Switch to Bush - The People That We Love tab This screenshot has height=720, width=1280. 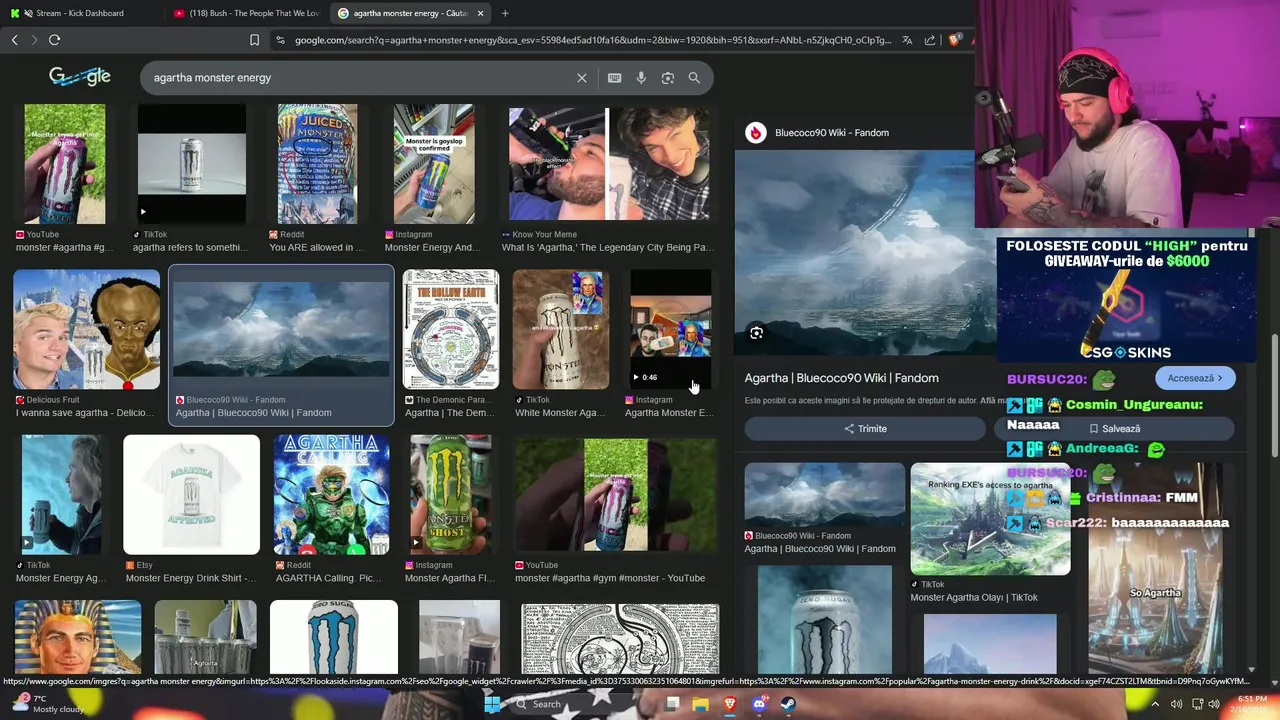[247, 13]
